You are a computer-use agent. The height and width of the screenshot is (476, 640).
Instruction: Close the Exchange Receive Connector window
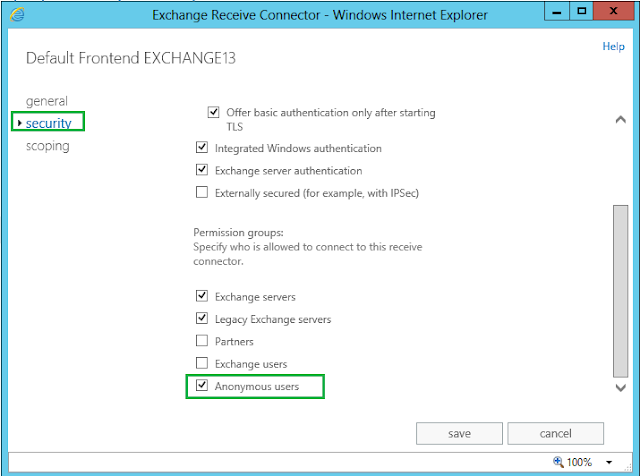click(613, 11)
